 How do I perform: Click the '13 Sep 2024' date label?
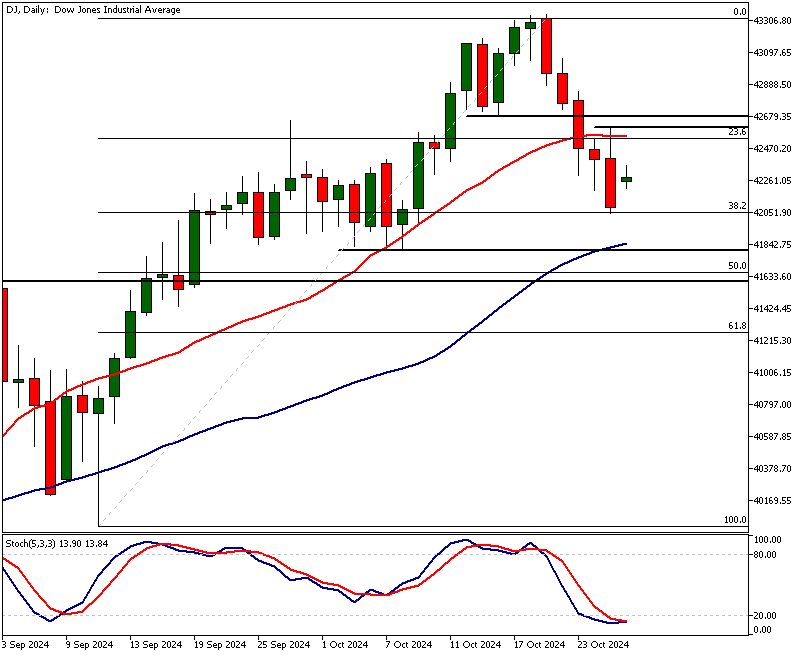coord(156,645)
